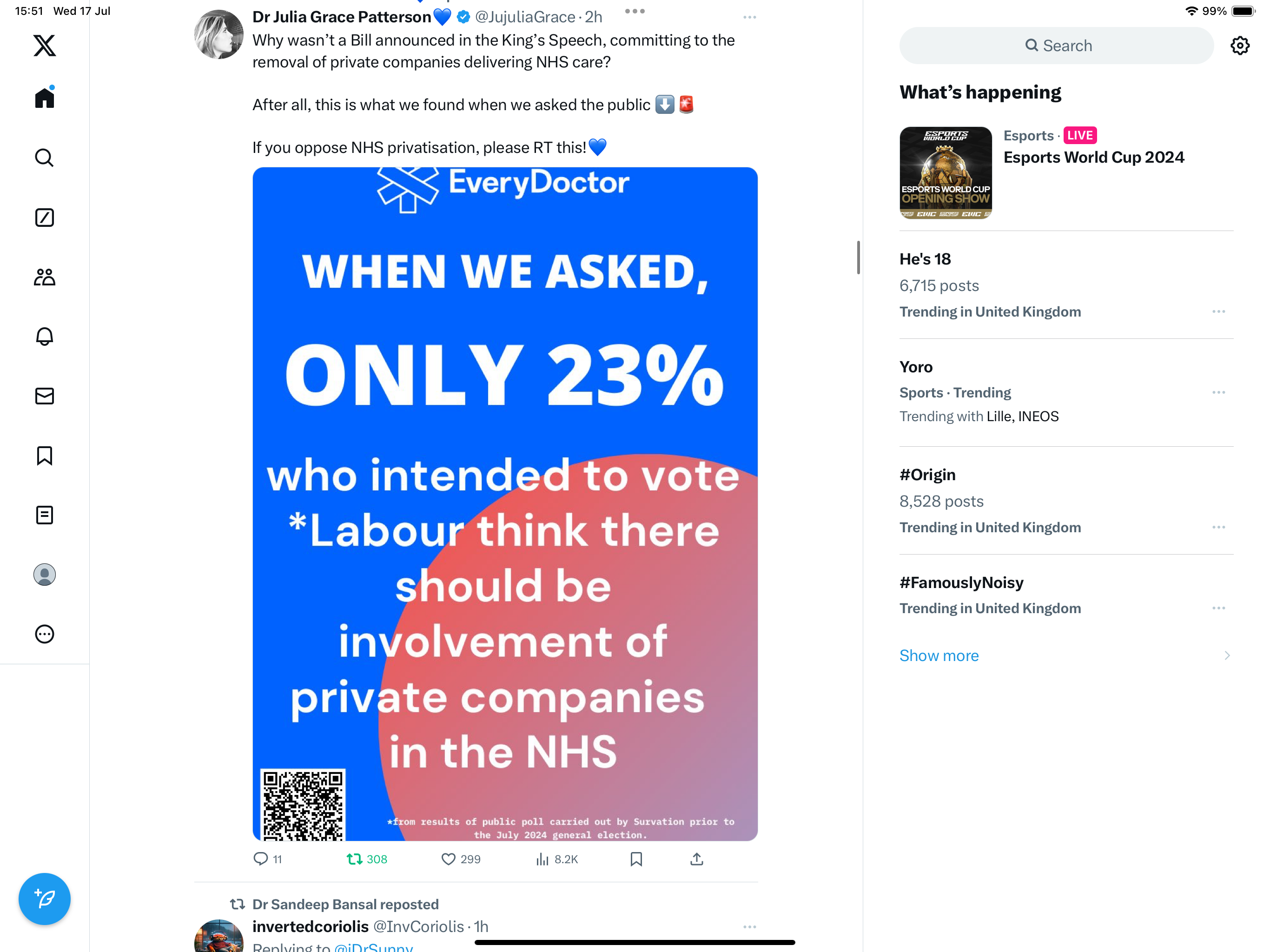The height and width of the screenshot is (952, 1270).
Task: Open more options for Julia Grace Patterson's post
Action: (x=749, y=17)
